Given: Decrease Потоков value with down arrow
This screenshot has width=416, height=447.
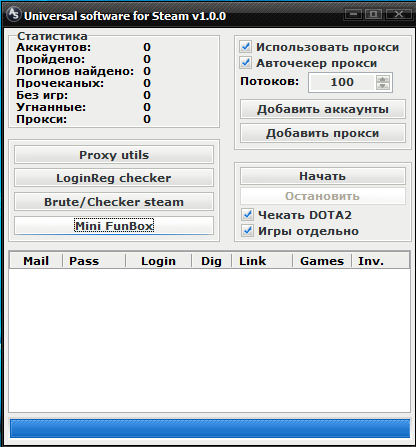Looking at the screenshot, I should click(x=383, y=86).
